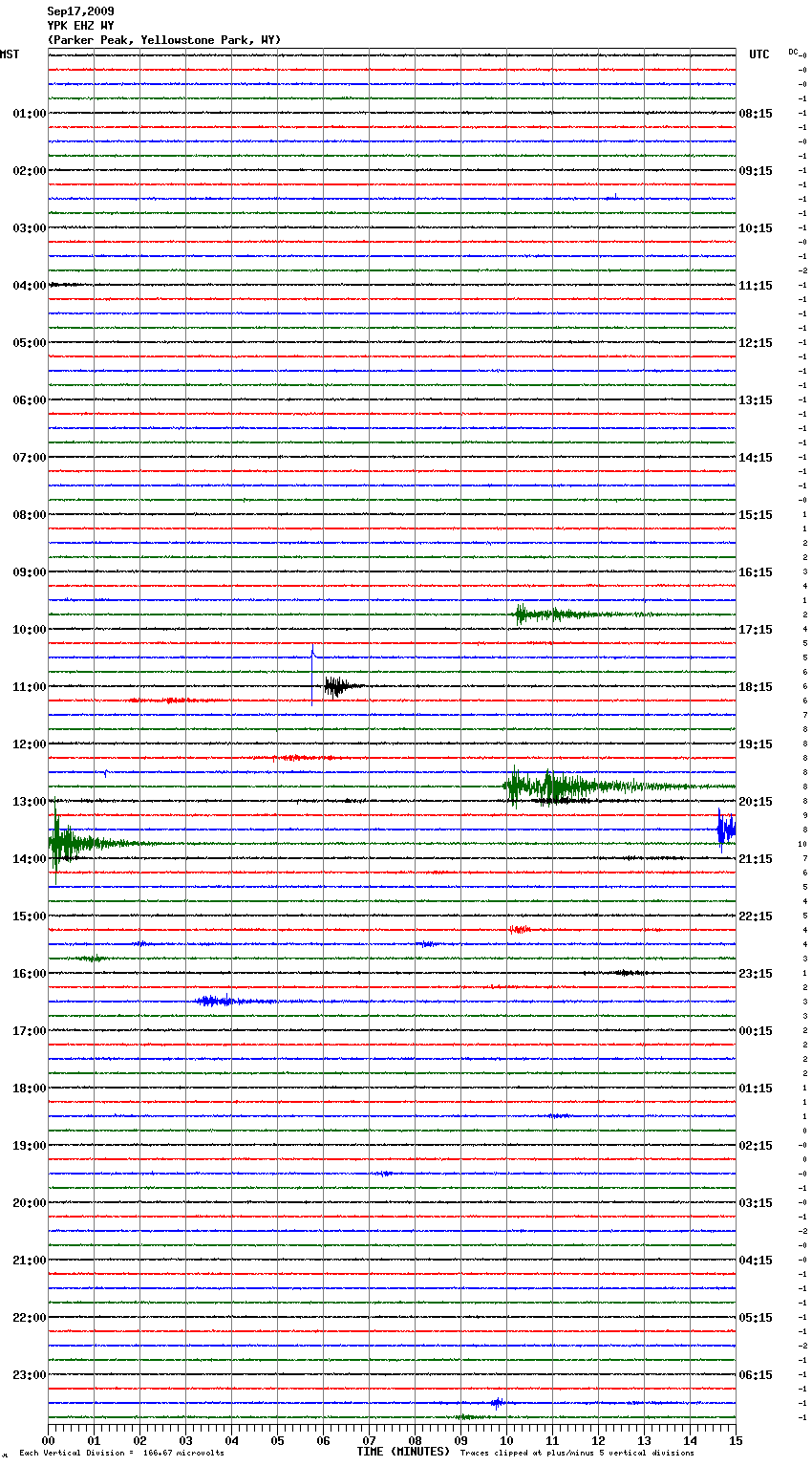
Task: Click the 20:15 UTC time label
Action: coord(756,802)
